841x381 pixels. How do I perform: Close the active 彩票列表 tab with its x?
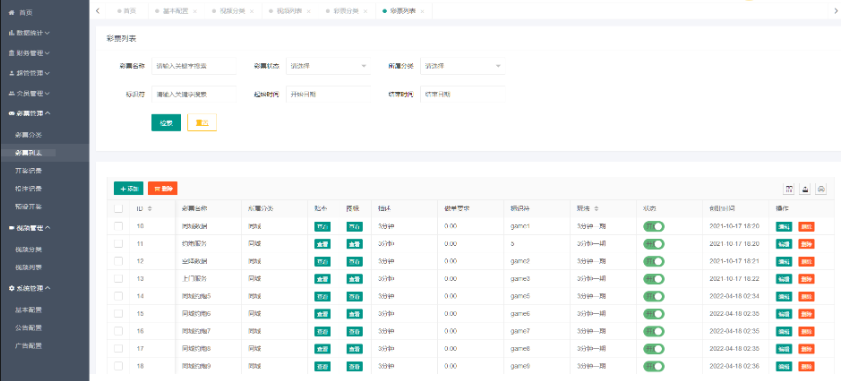coord(423,11)
